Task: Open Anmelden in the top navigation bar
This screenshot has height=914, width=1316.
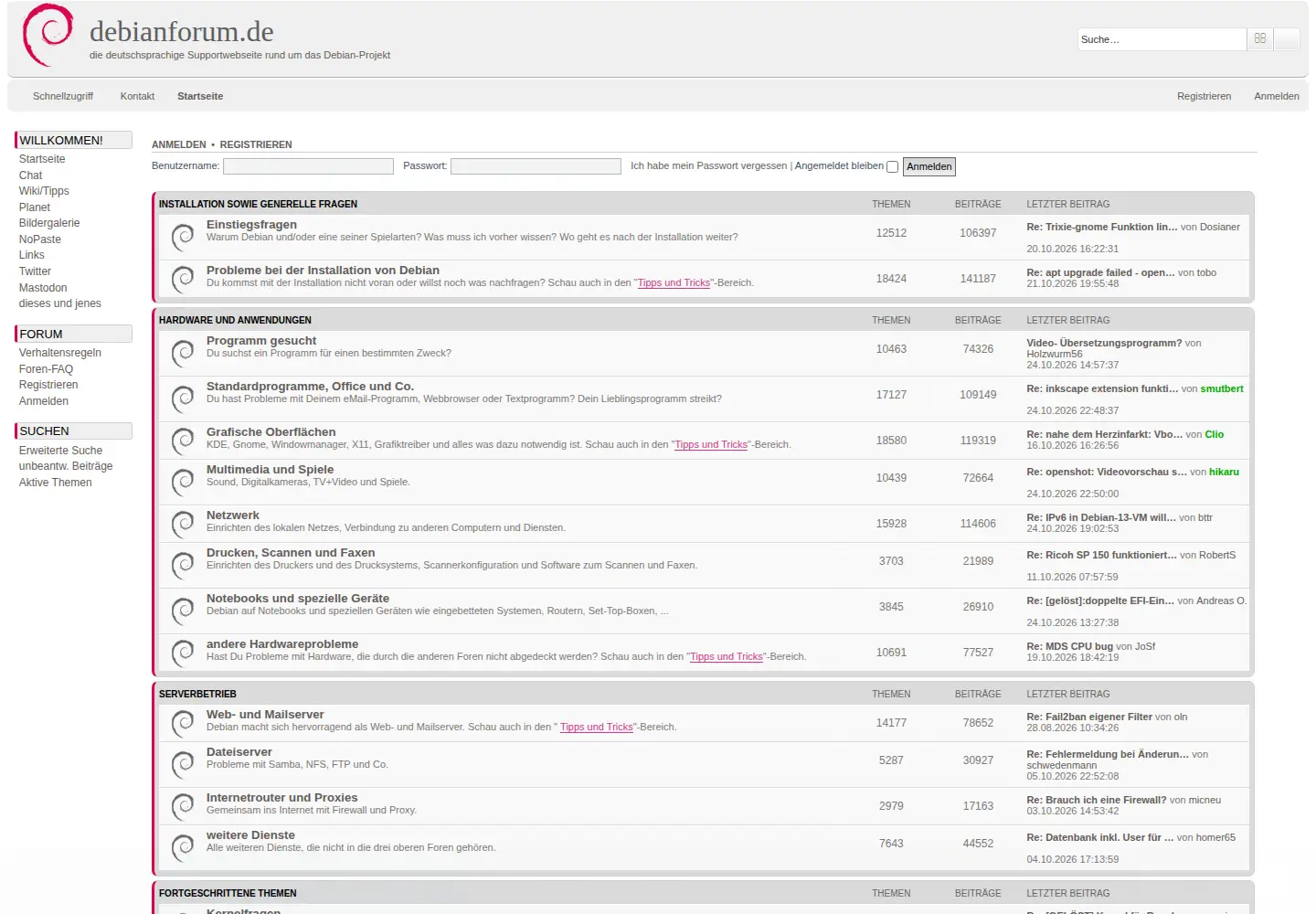Action: [1277, 96]
